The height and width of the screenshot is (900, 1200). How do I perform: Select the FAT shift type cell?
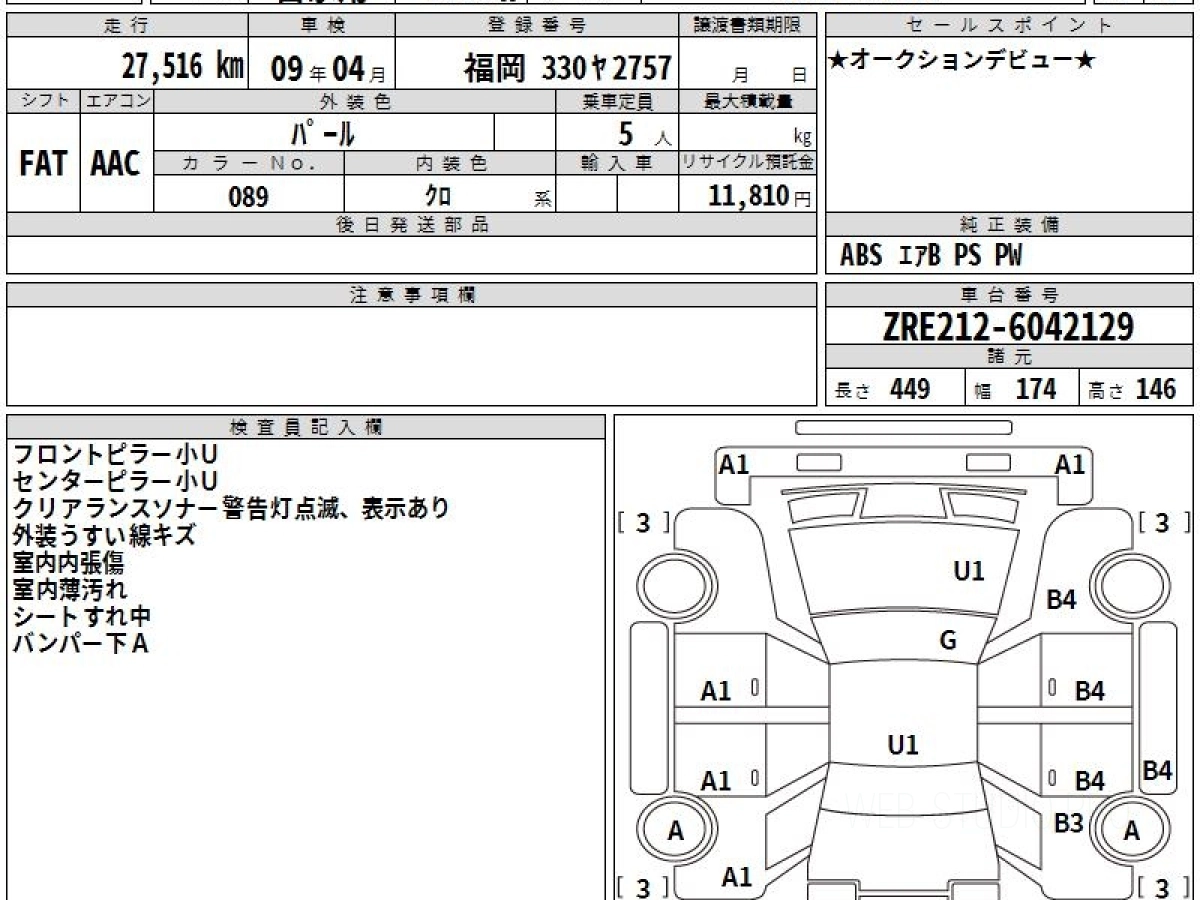(43, 164)
